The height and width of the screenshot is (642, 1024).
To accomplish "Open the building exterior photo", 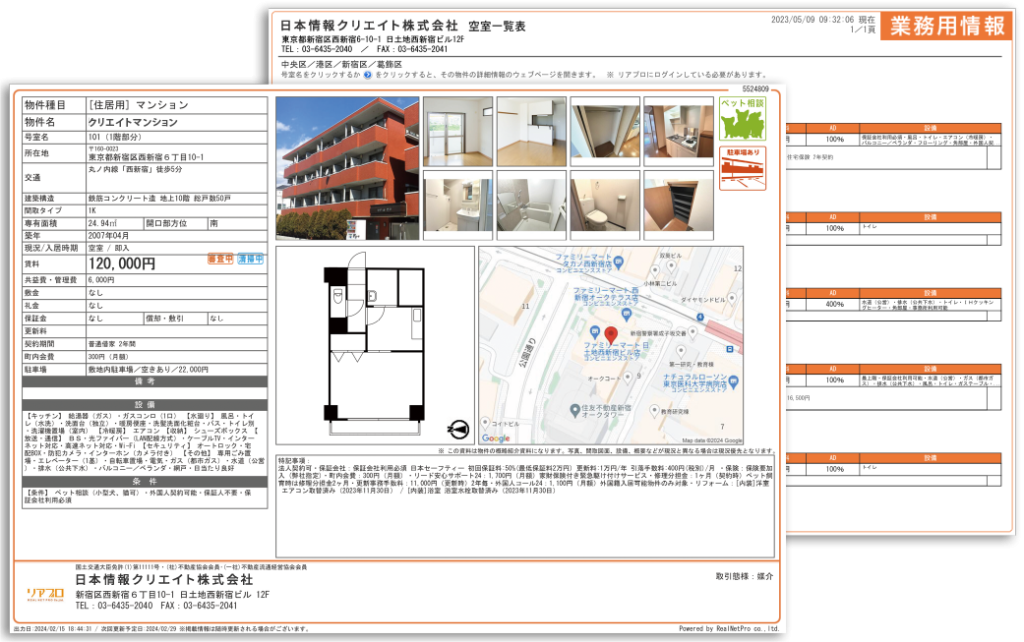I will pyautogui.click(x=347, y=169).
